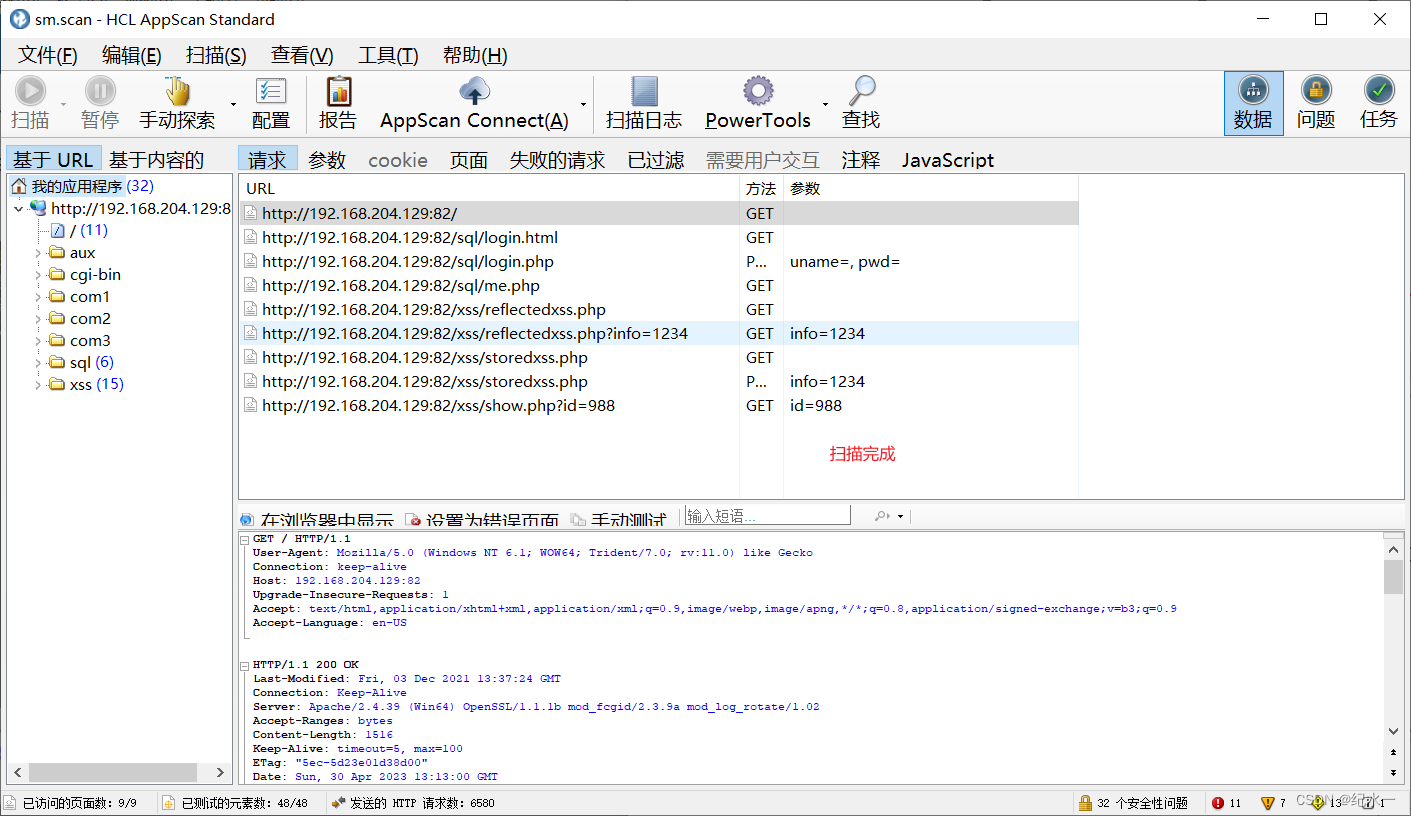
Task: Switch to the 数据 data view
Action: pos(1253,103)
